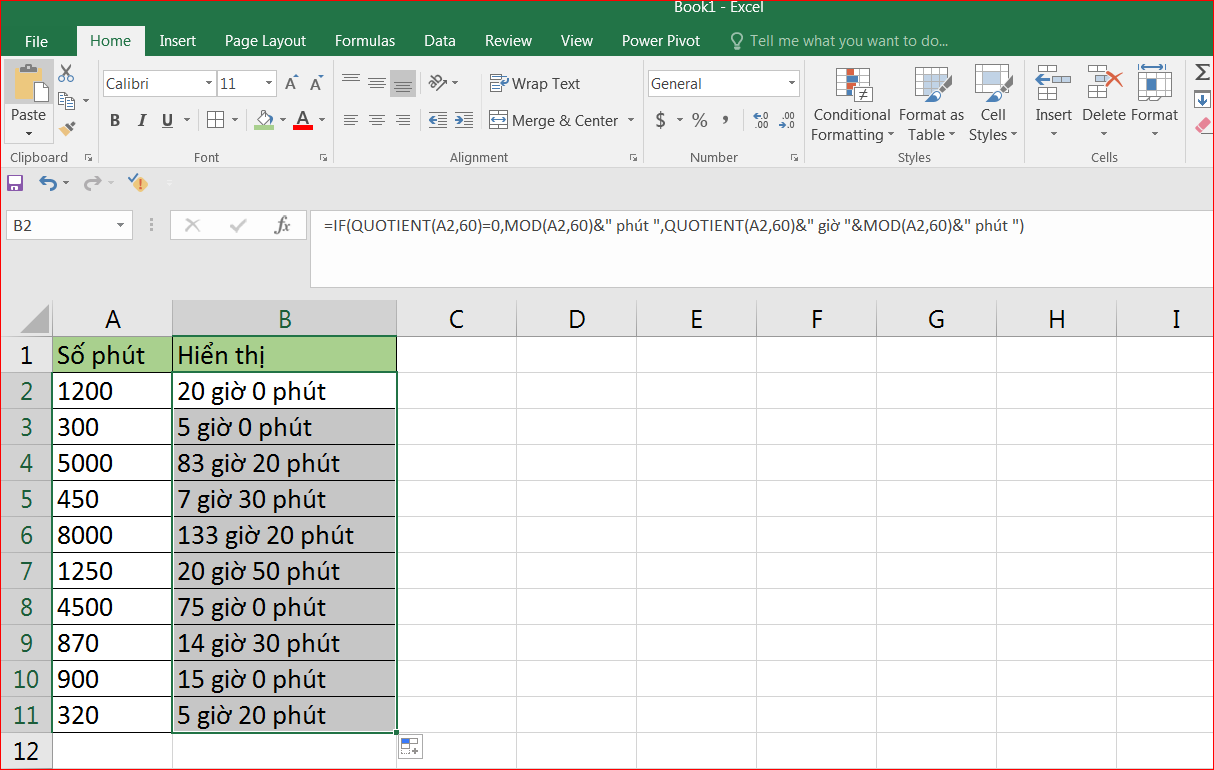This screenshot has width=1214, height=770.
Task: Expand the Paste options arrow
Action: point(29,133)
